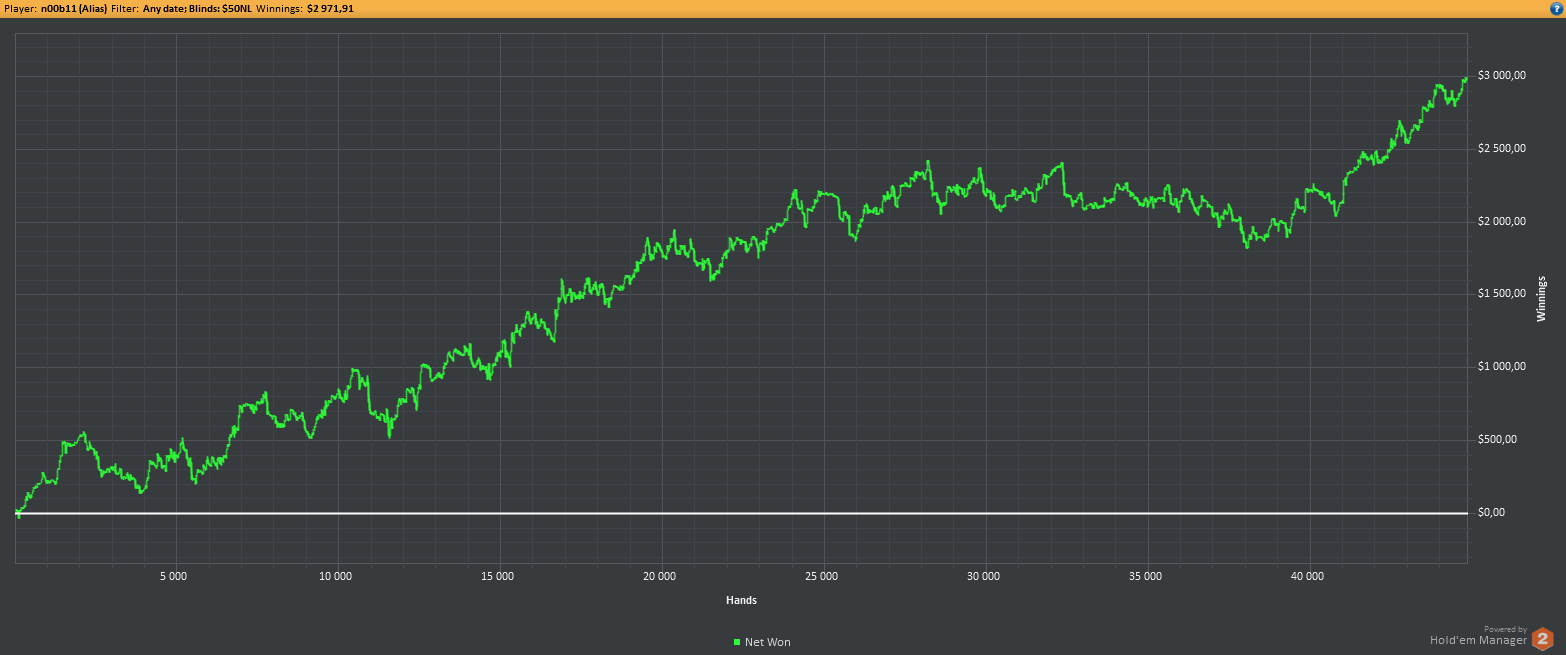Click the $1 500,00 axis label
The width and height of the screenshot is (1566, 655).
click(1501, 294)
